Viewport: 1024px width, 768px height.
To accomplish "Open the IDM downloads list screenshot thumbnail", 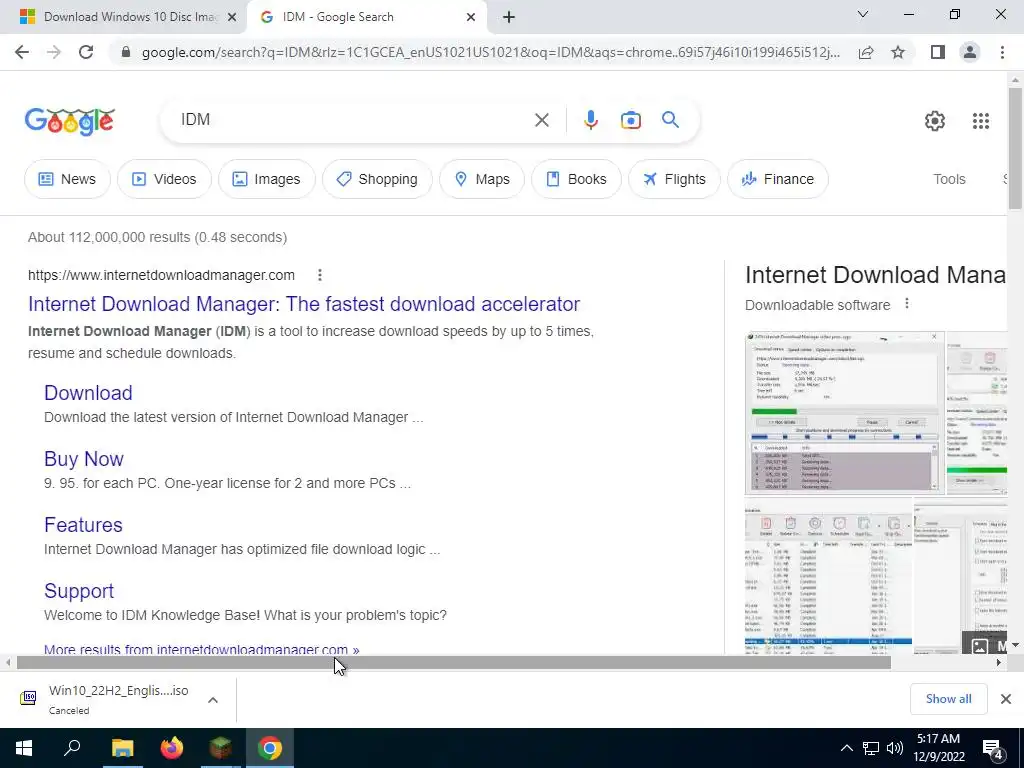I will pos(828,577).
